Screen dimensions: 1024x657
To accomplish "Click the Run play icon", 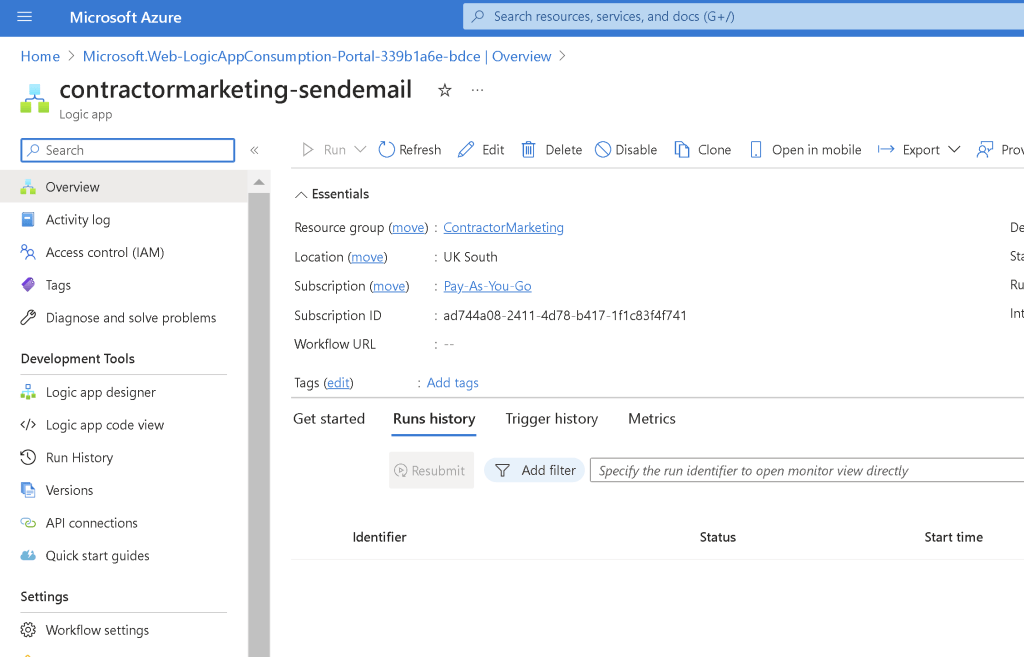I will pos(308,150).
